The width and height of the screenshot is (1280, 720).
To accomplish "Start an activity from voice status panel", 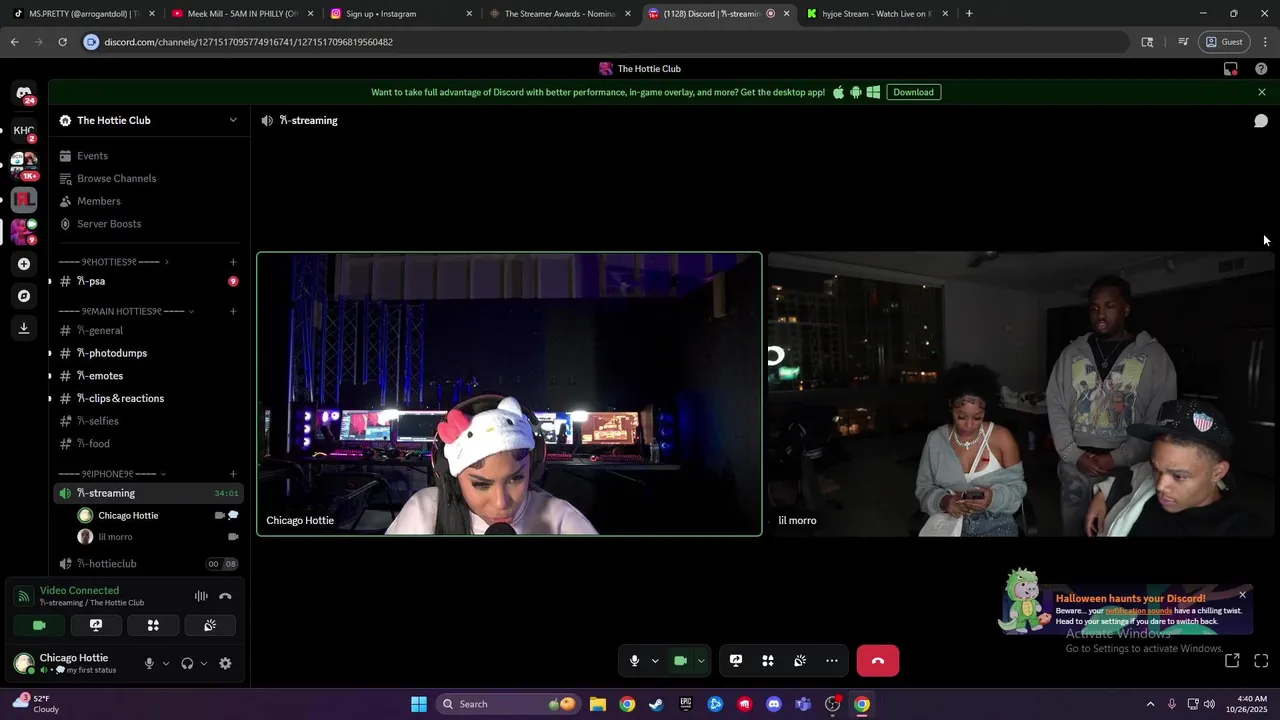I will (x=153, y=625).
